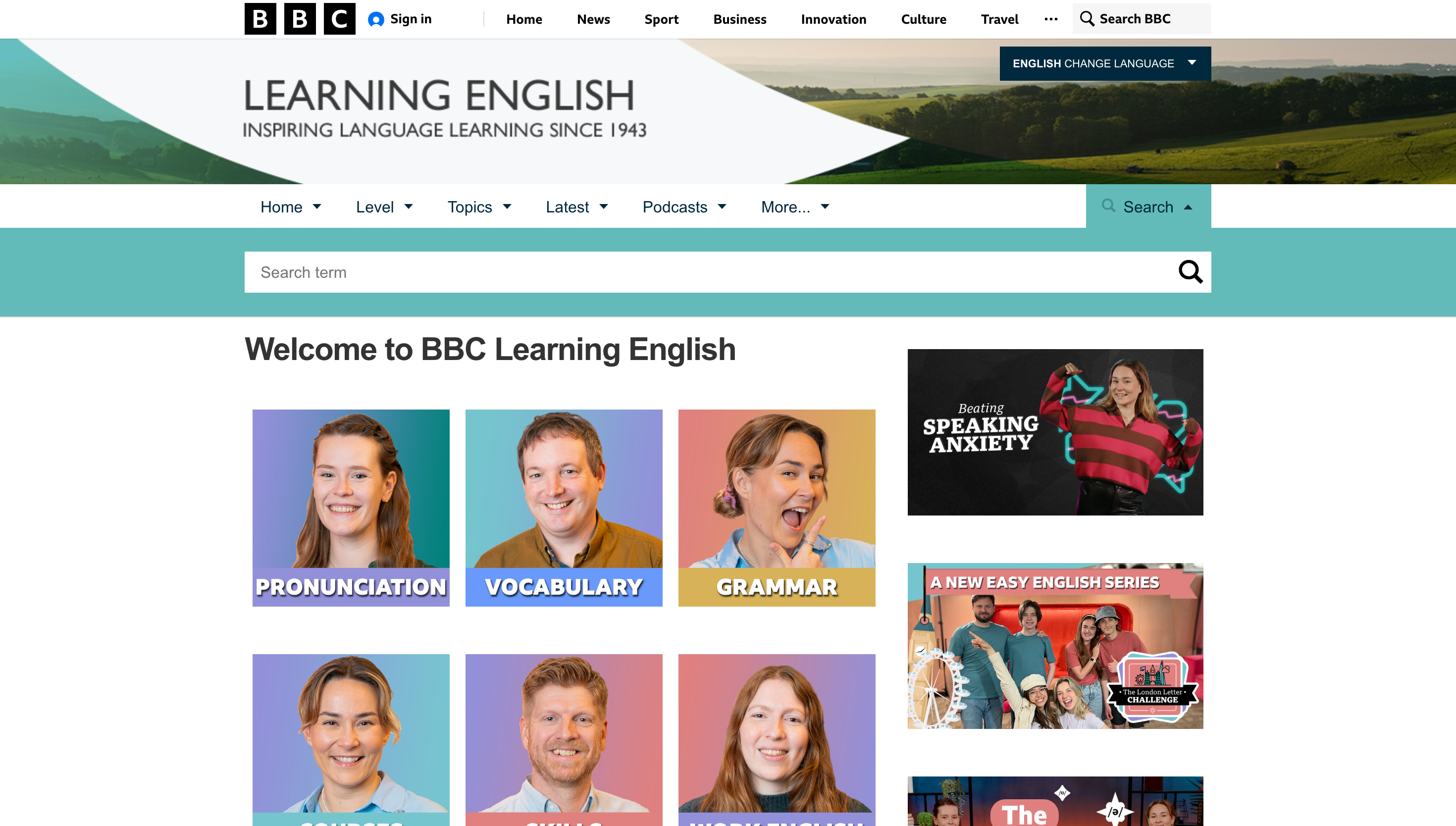Open the Search panel in the Learning English navbar

click(x=1148, y=206)
